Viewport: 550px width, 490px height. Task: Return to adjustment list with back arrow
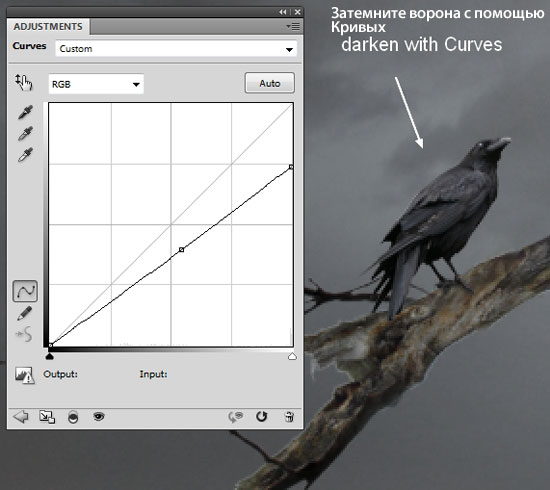pos(21,417)
